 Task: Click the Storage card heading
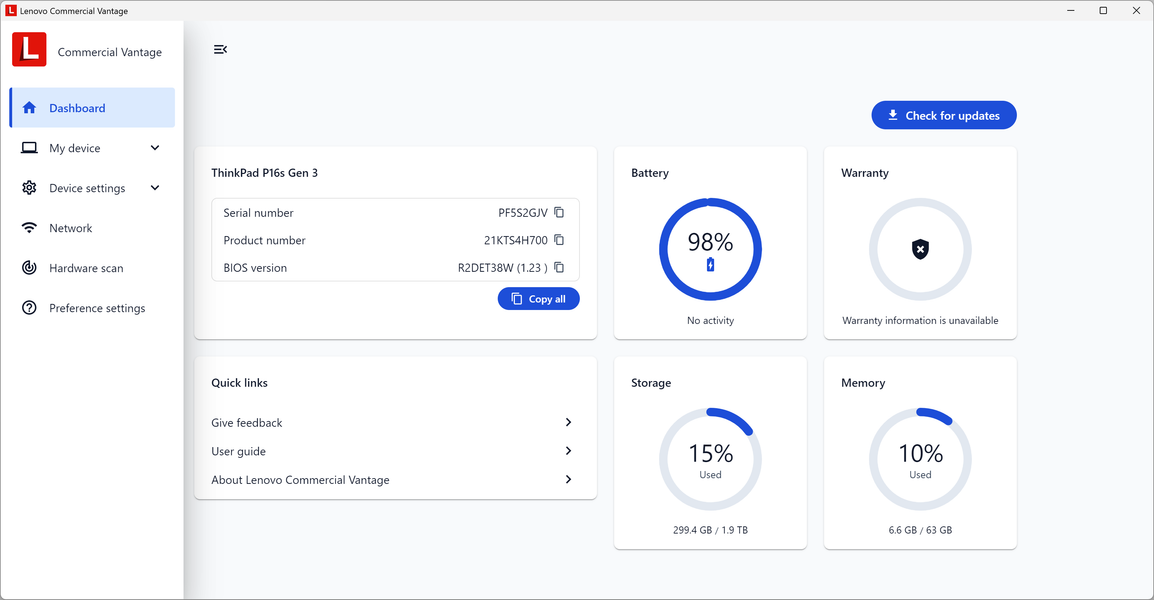[651, 383]
